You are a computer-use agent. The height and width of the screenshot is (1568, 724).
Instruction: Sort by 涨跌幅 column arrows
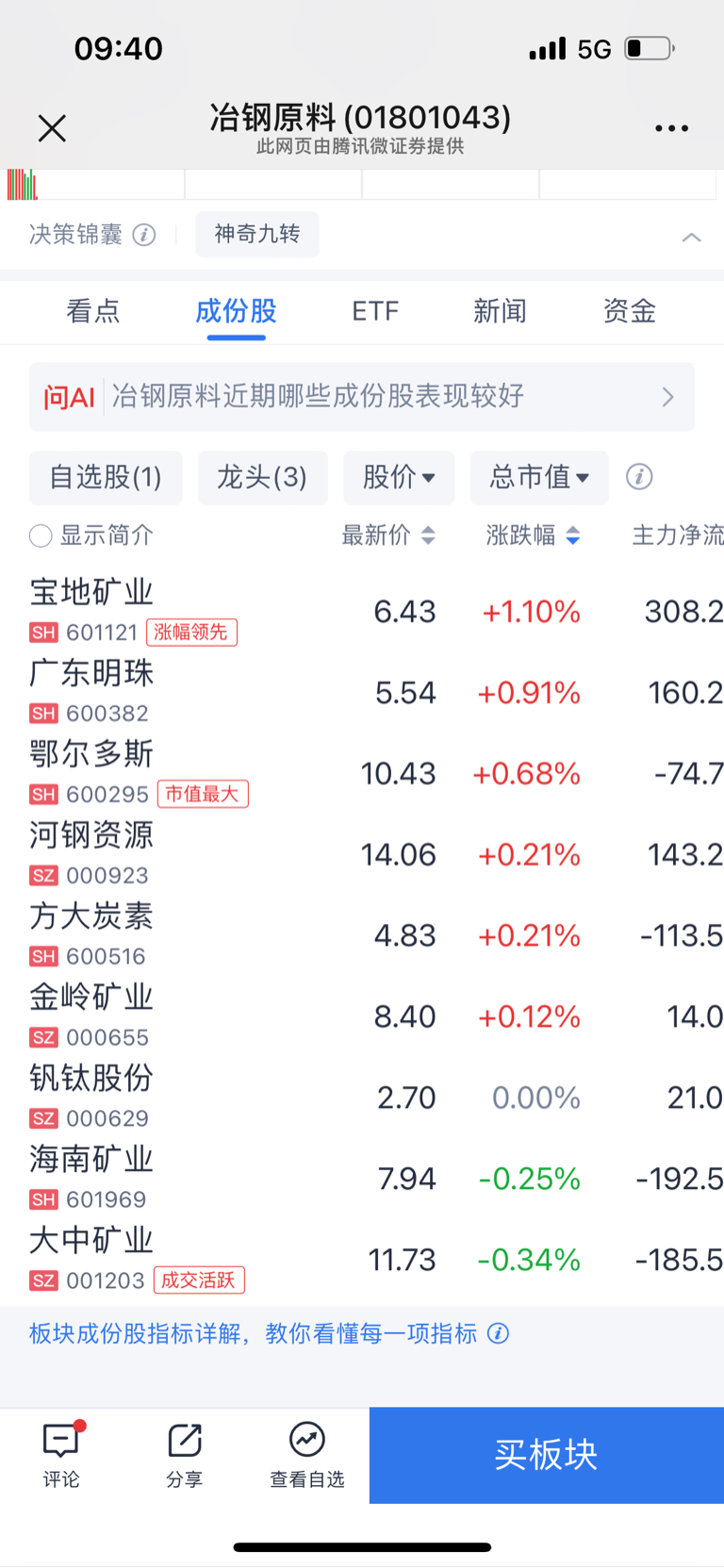tap(572, 536)
